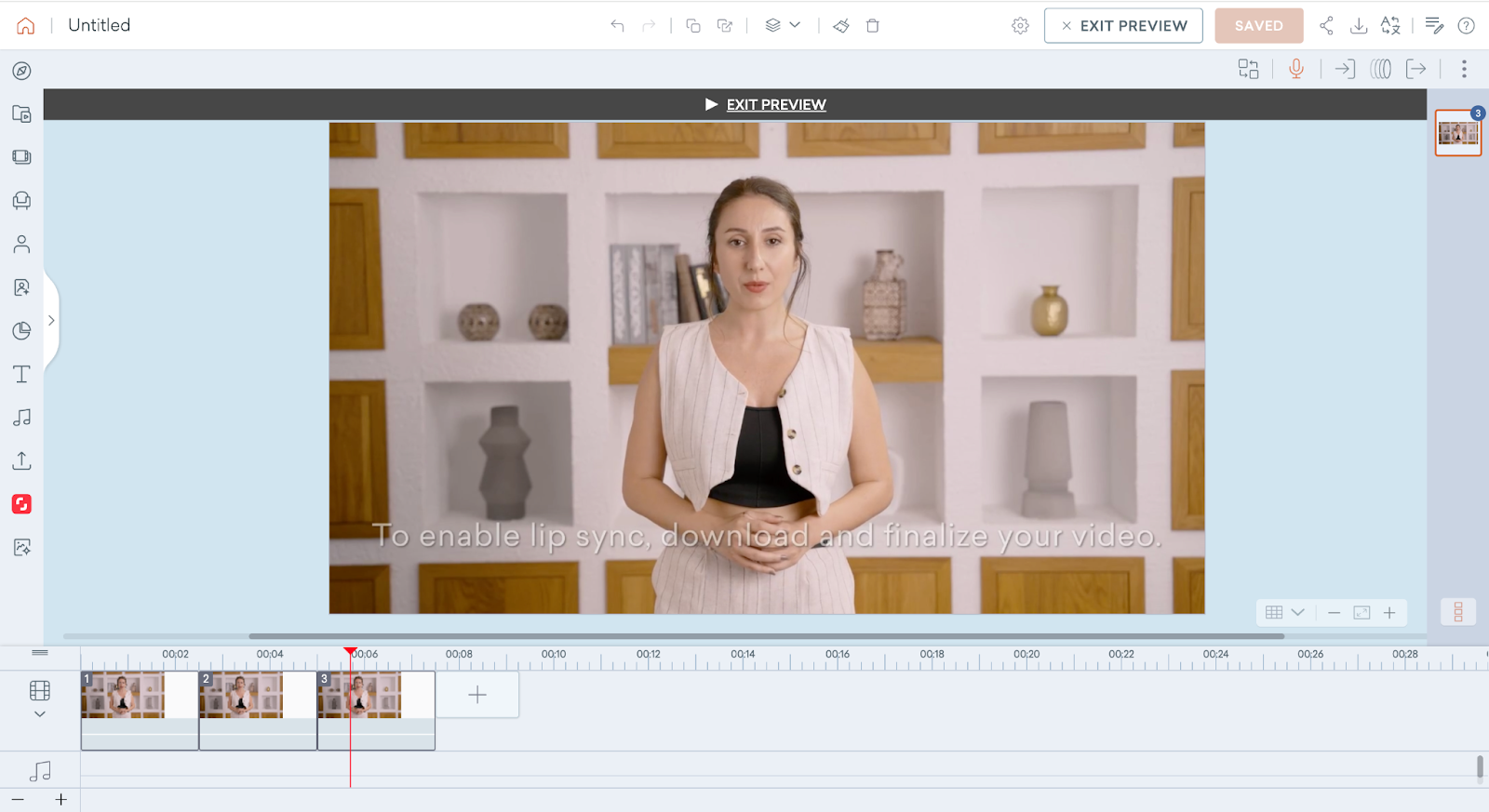Open the Text tool in sidebar
1489x812 pixels.
[x=21, y=374]
